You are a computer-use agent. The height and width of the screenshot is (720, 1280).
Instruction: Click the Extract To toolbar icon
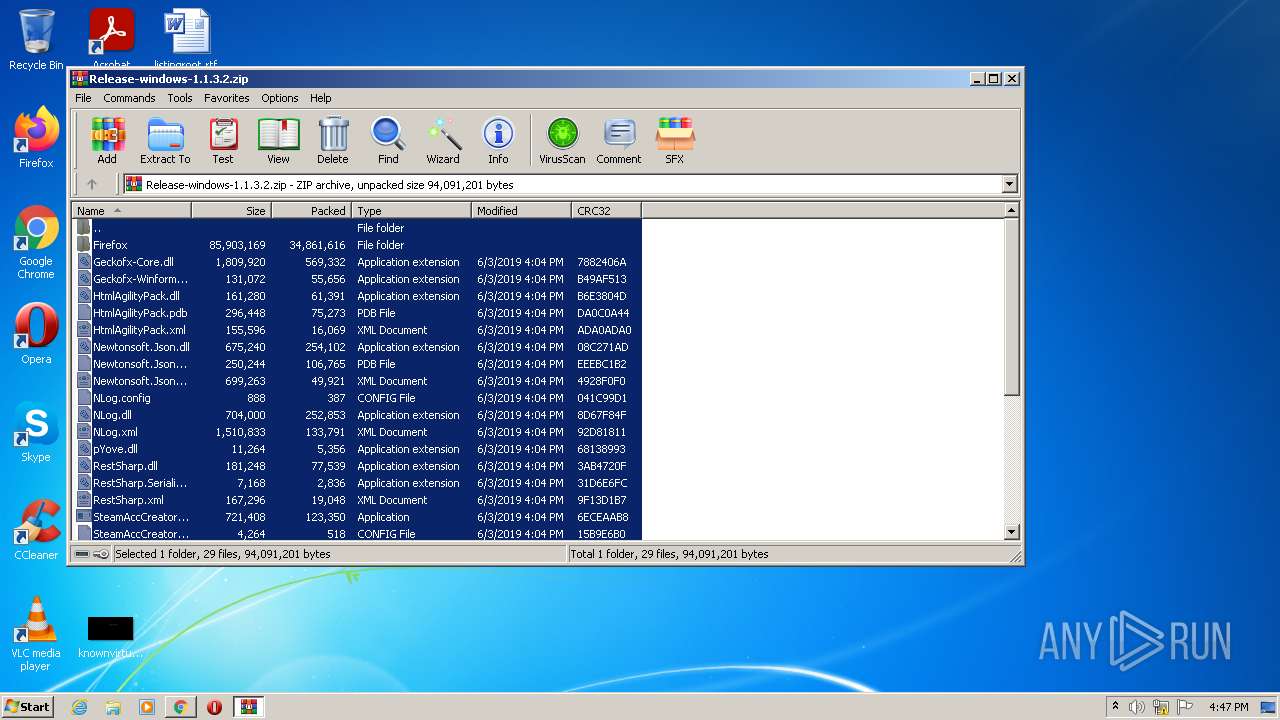point(165,140)
